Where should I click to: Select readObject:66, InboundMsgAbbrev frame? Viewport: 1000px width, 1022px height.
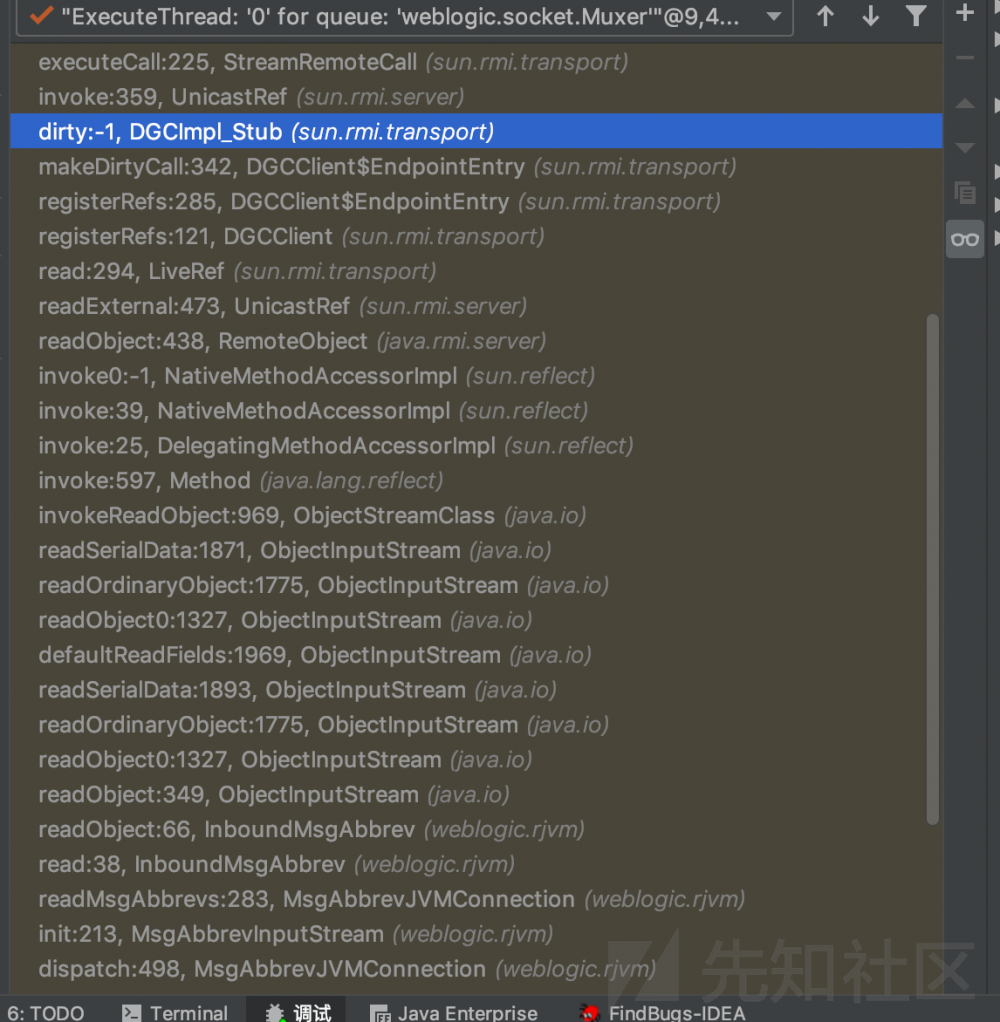[477, 829]
